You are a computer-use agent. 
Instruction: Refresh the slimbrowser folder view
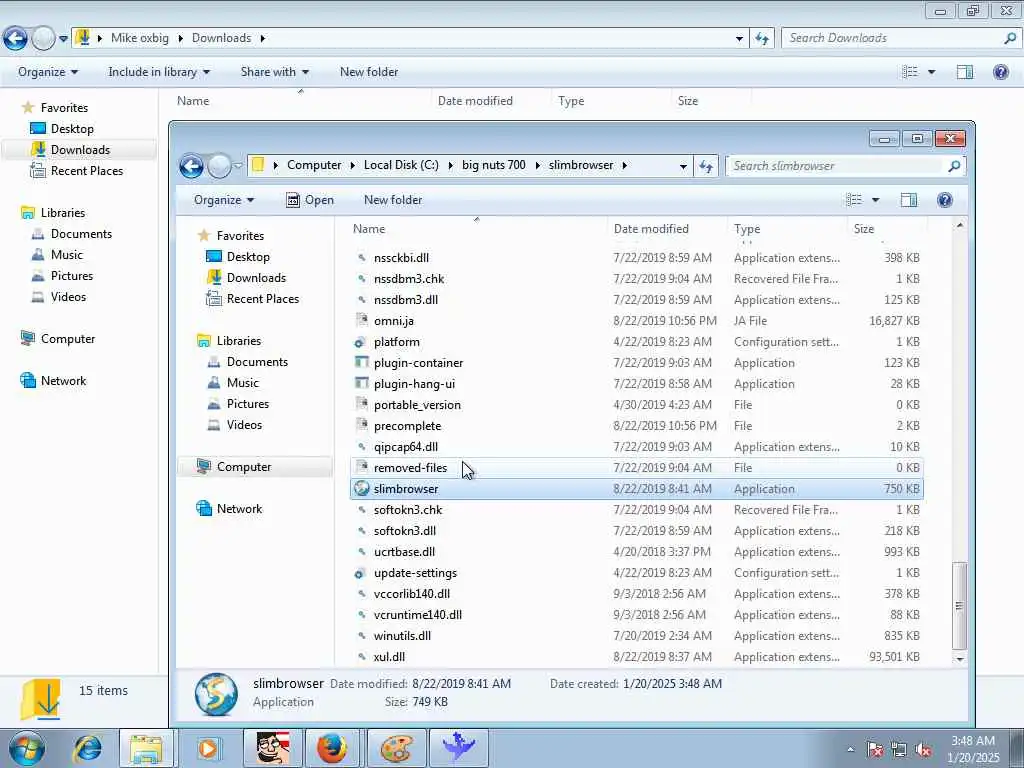706,166
